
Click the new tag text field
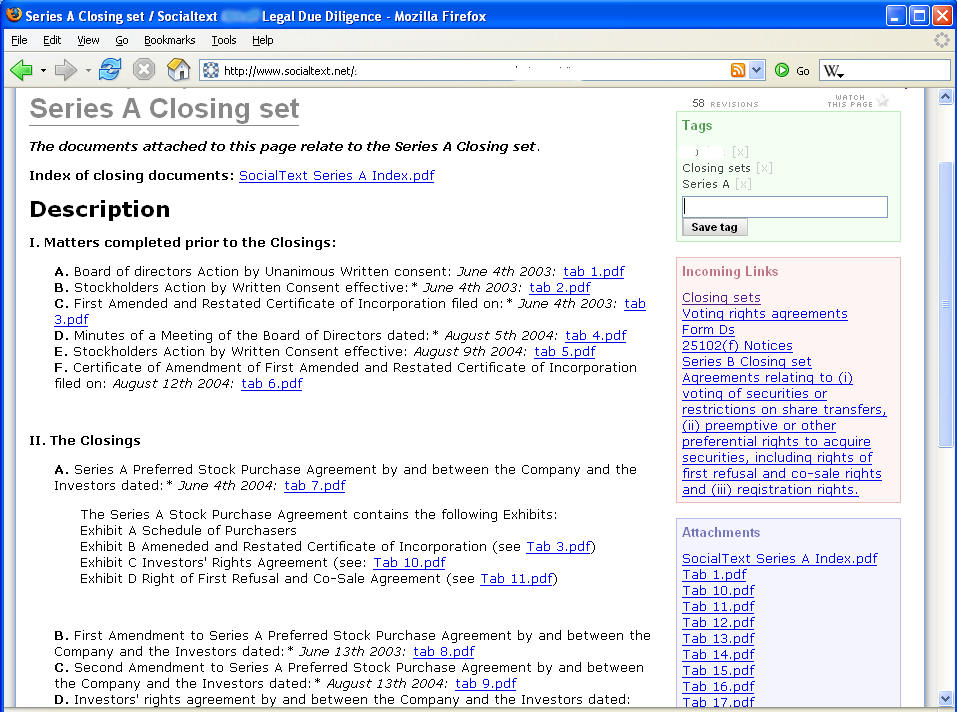pyautogui.click(x=784, y=206)
